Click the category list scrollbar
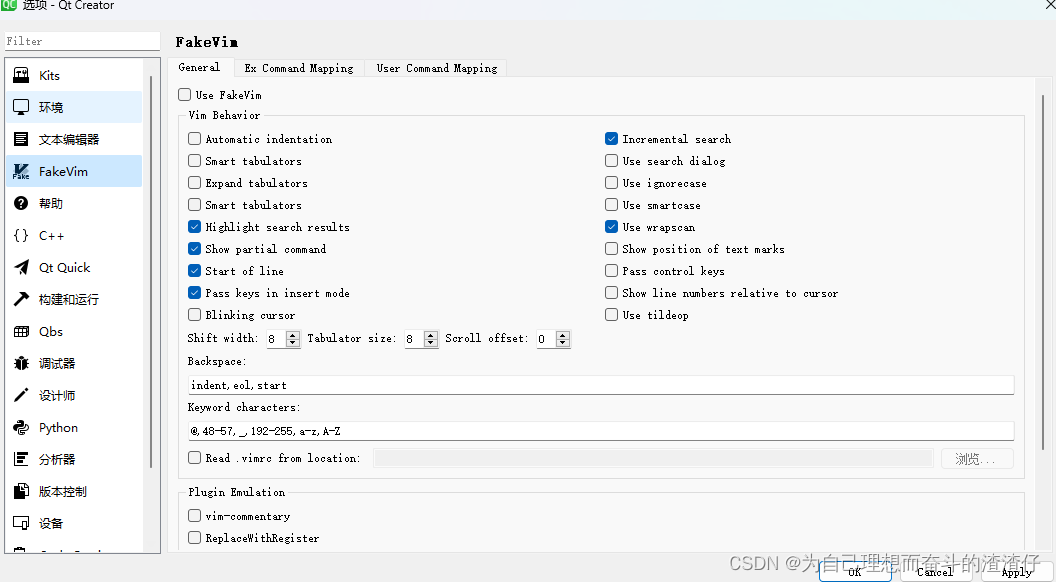The height and width of the screenshot is (582, 1056). click(152, 272)
